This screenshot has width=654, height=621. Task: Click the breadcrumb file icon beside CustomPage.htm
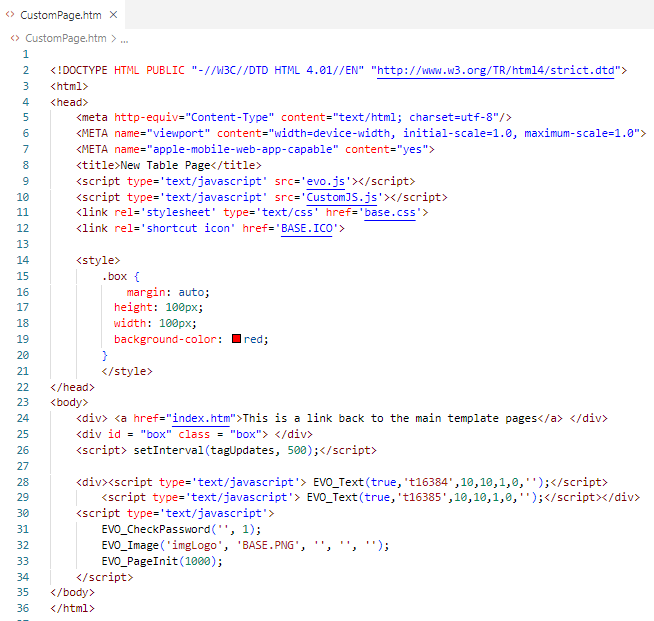15,38
